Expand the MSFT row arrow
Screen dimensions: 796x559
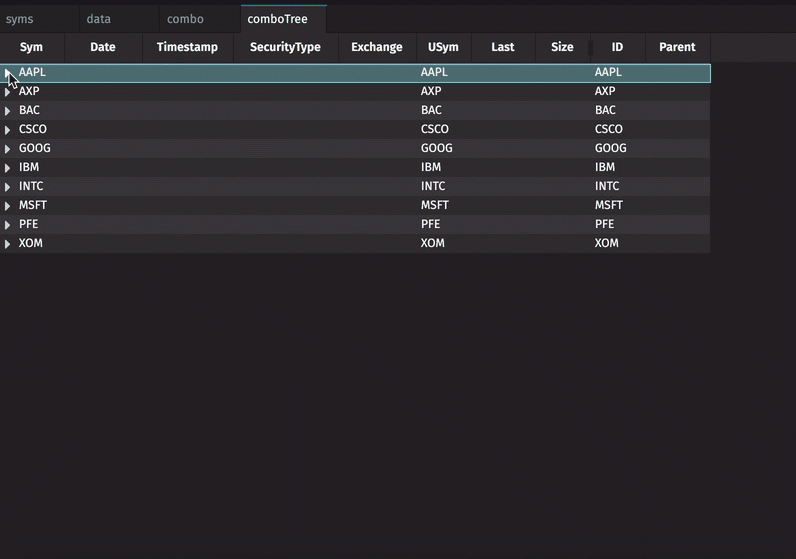click(x=7, y=206)
